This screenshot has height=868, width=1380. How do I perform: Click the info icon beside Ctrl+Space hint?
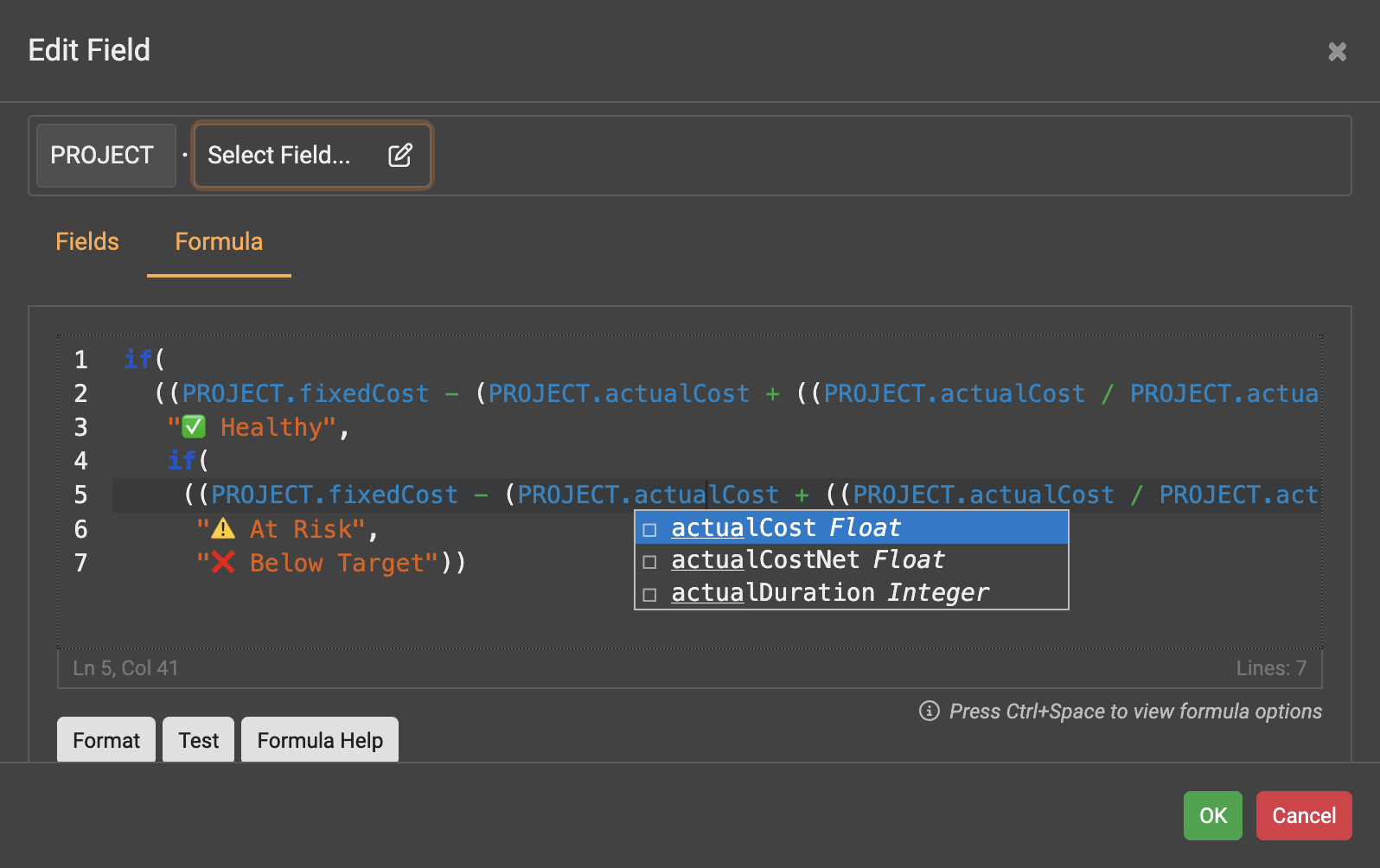(930, 711)
